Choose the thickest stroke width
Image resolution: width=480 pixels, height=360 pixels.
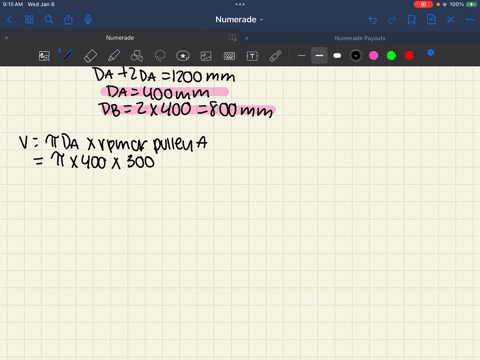pyautogui.click(x=337, y=56)
